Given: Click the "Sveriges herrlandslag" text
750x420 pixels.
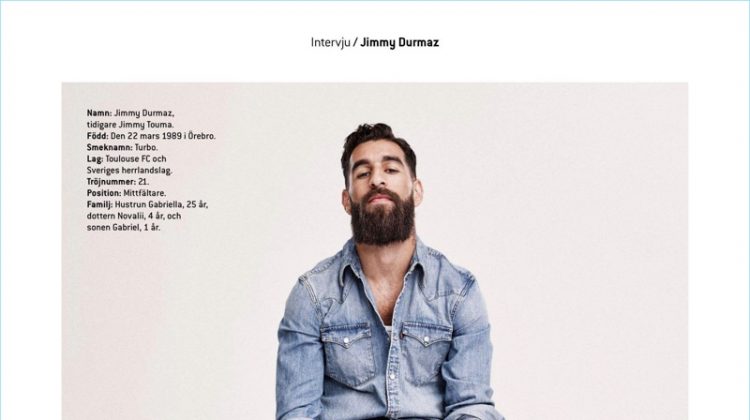Looking at the screenshot, I should (129, 170).
